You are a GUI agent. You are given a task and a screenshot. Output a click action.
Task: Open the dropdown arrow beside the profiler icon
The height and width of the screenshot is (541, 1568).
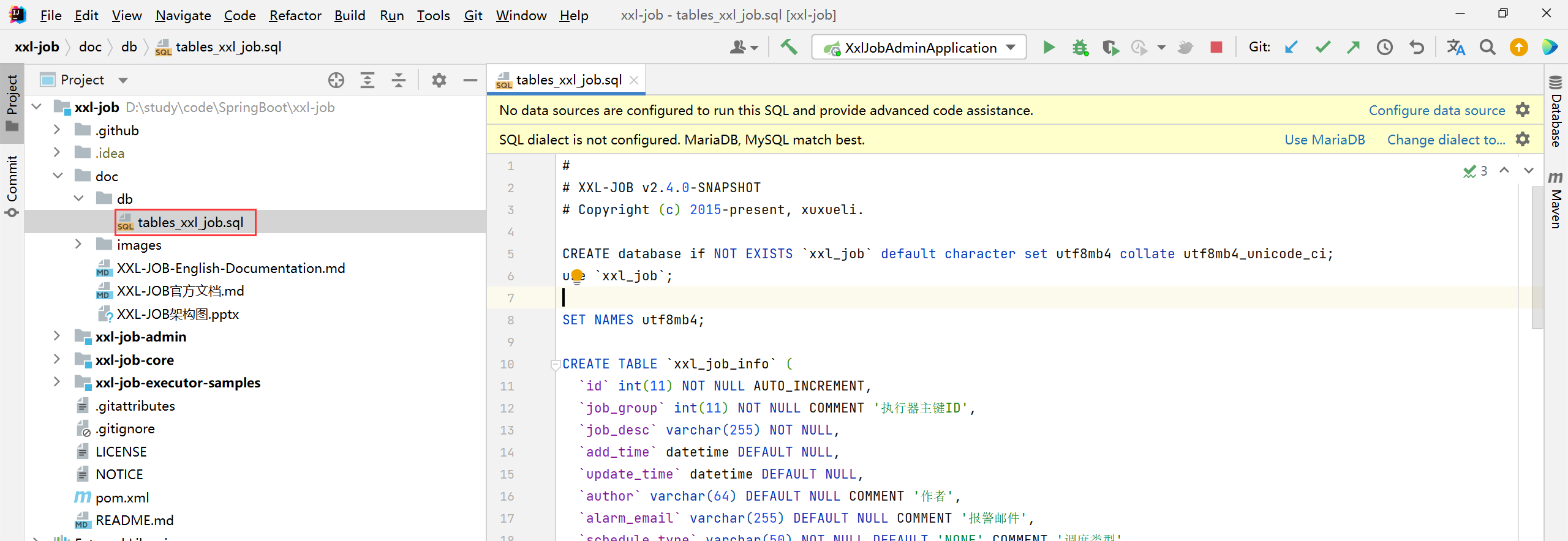coord(1161,47)
